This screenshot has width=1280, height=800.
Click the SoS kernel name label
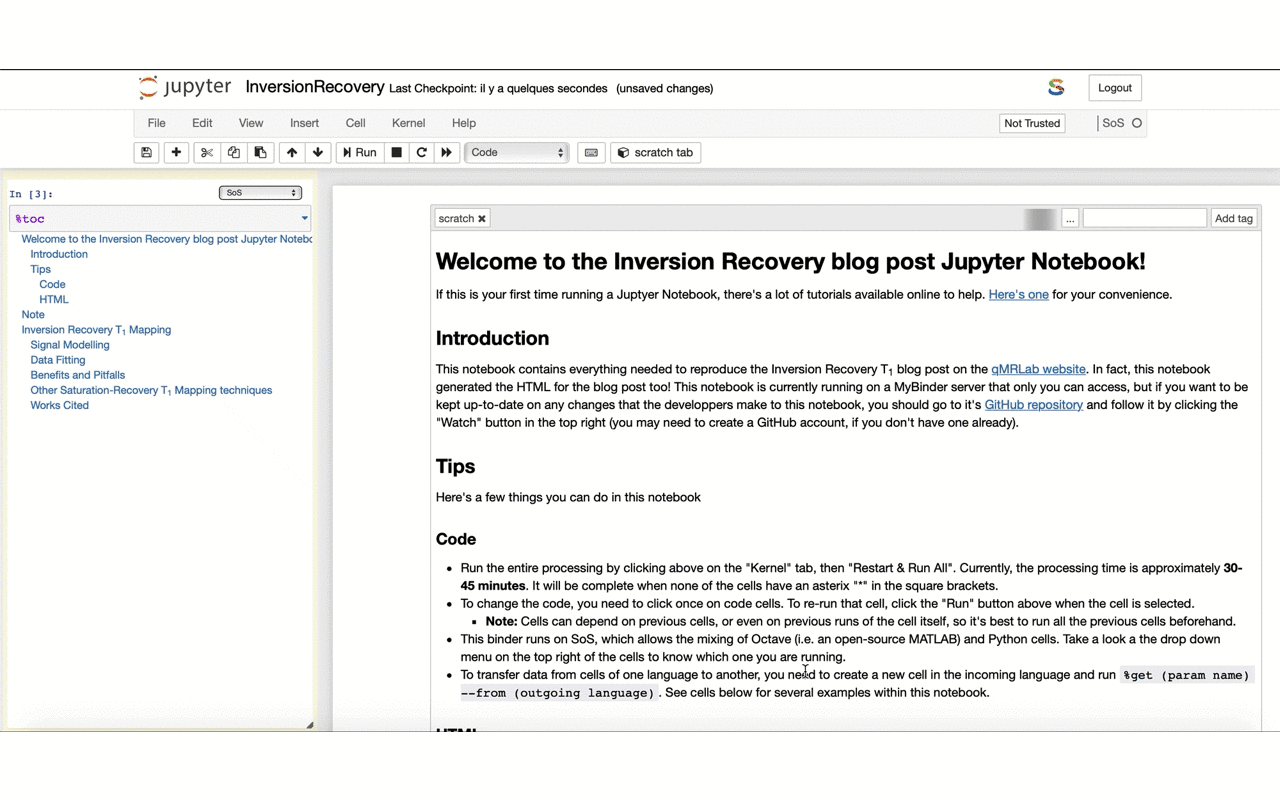click(1113, 123)
